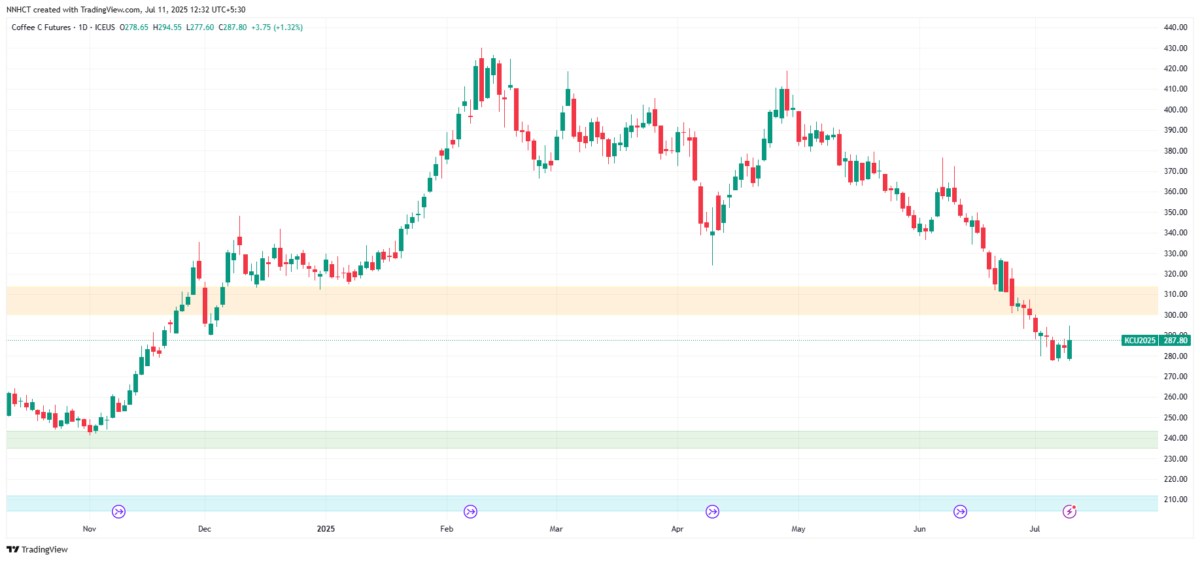
Task: Open the June contract rollover marker
Action: (960, 511)
